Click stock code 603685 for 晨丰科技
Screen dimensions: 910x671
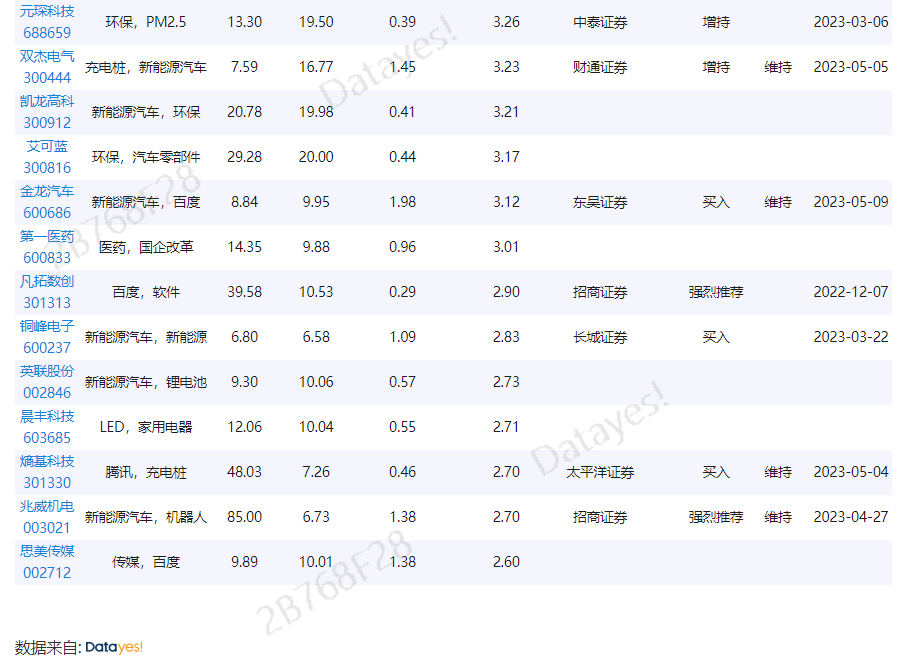(47, 438)
